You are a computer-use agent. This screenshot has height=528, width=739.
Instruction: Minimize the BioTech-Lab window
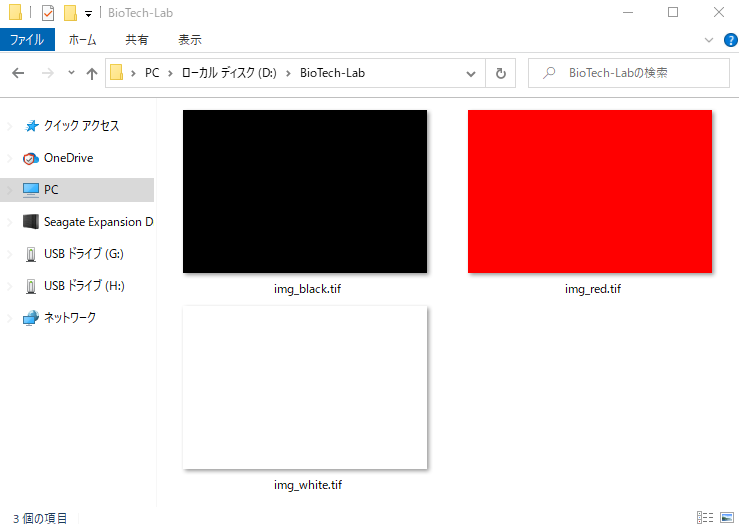[628, 13]
